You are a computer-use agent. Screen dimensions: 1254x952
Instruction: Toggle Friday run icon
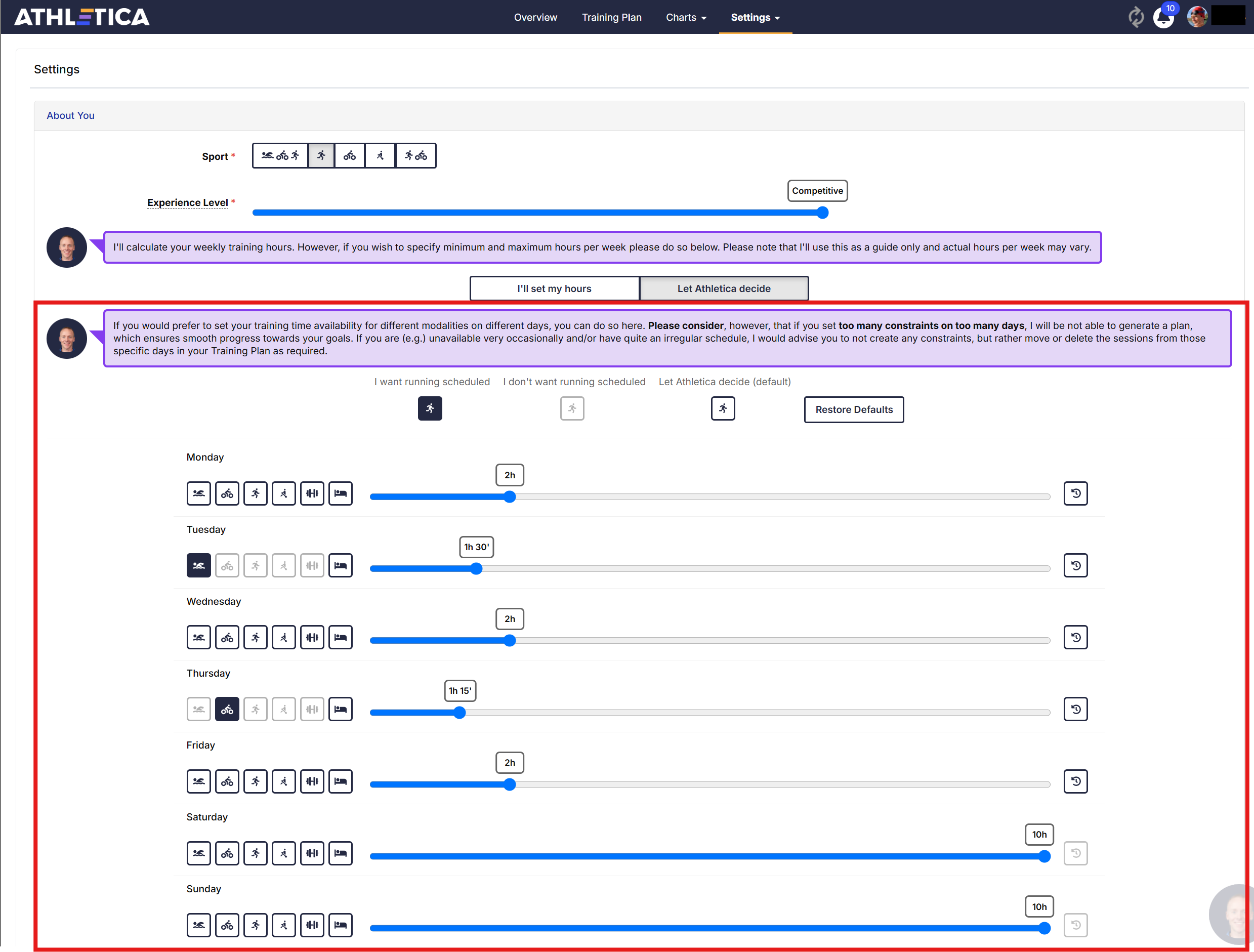(x=255, y=781)
